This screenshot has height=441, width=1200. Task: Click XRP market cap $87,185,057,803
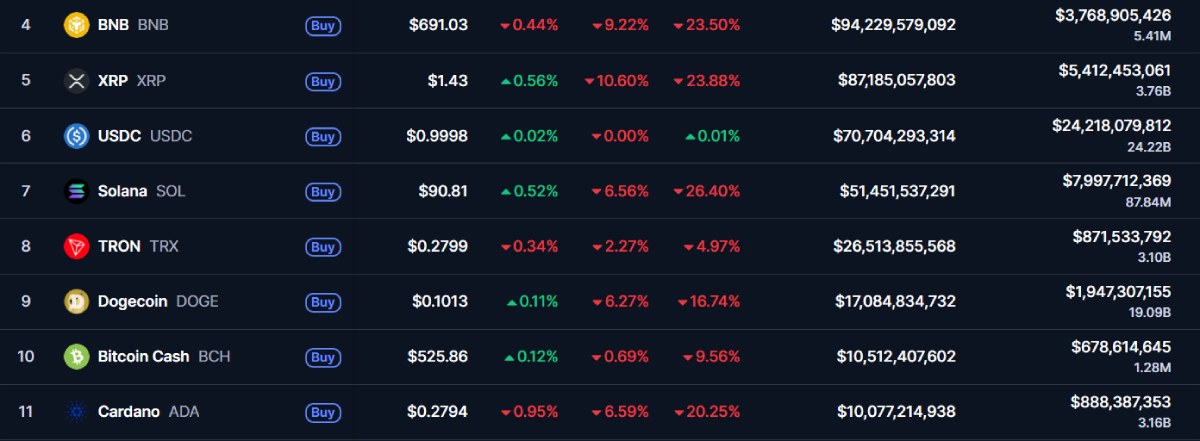pyautogui.click(x=896, y=81)
